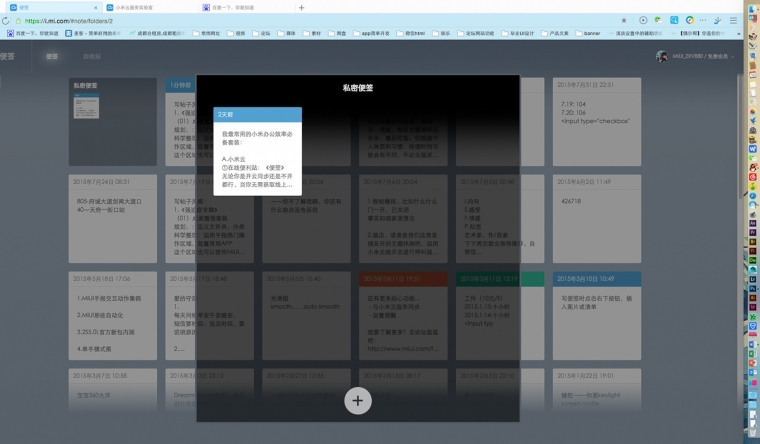
Task: Open the MIUI account dropdown menu
Action: tap(703, 56)
